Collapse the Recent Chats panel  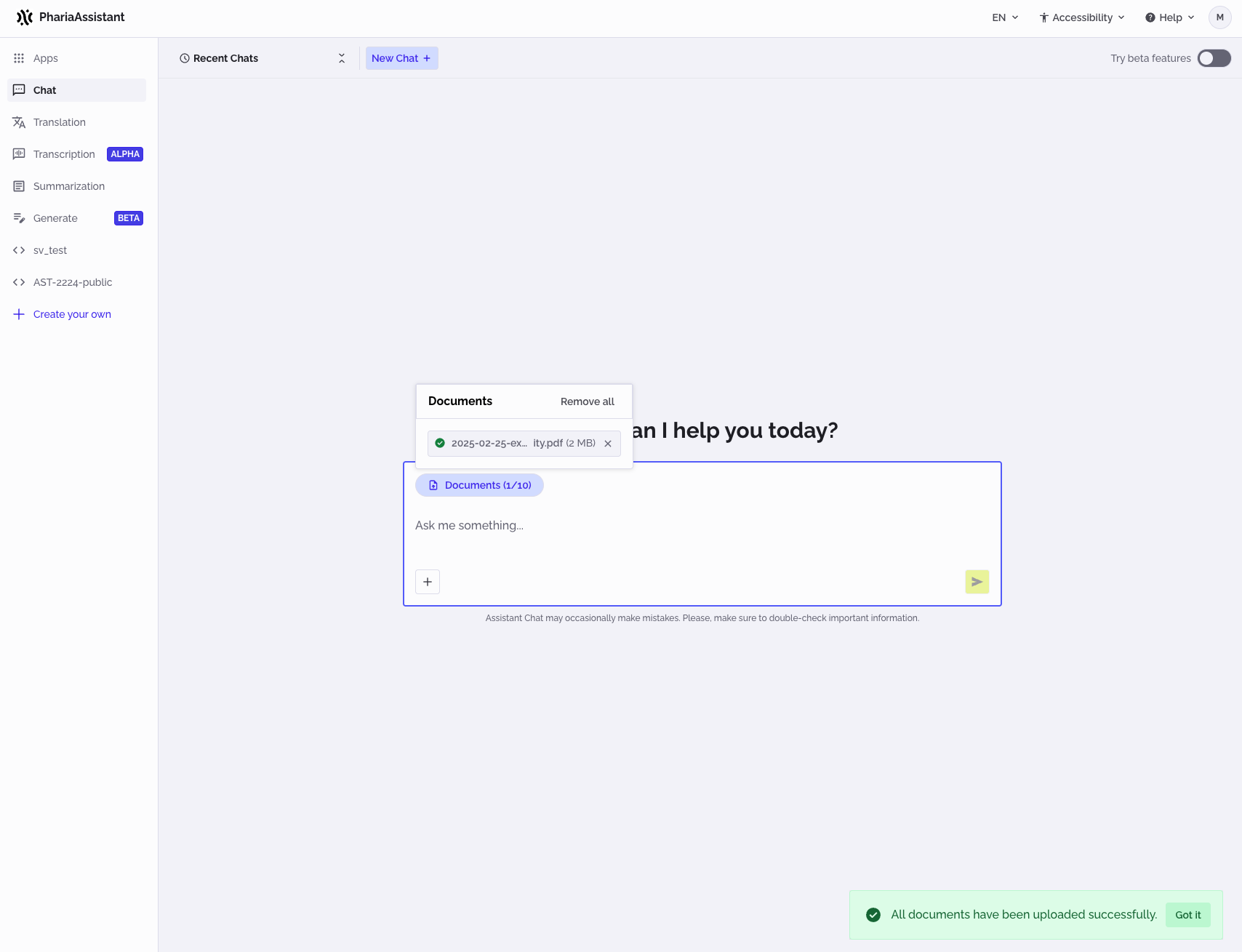[342, 58]
